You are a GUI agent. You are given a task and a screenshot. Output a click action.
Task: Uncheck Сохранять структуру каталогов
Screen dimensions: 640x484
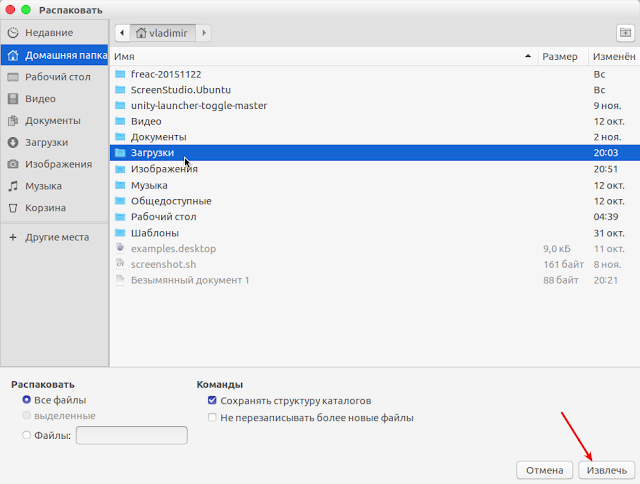click(212, 400)
